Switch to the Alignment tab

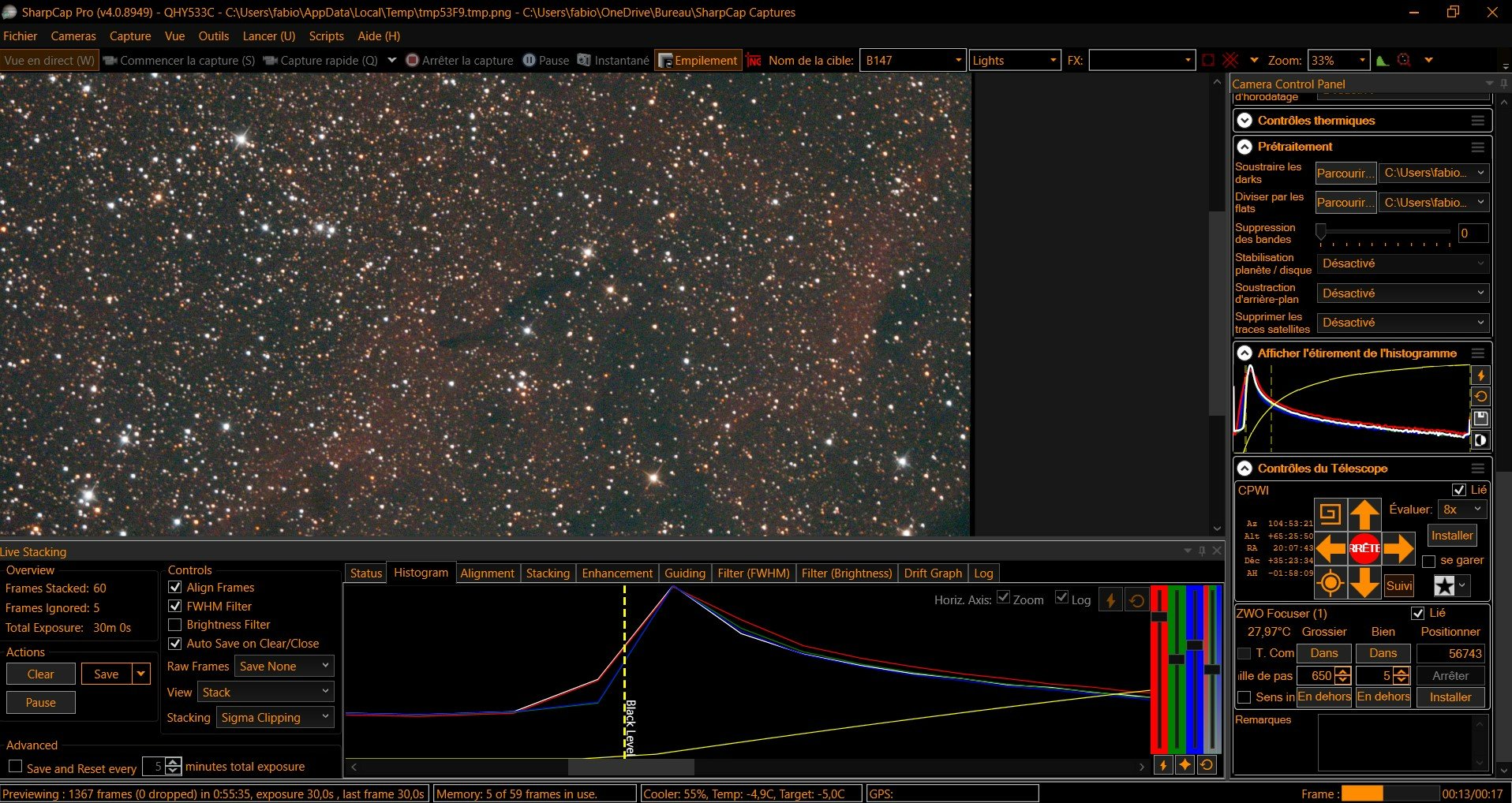point(487,573)
